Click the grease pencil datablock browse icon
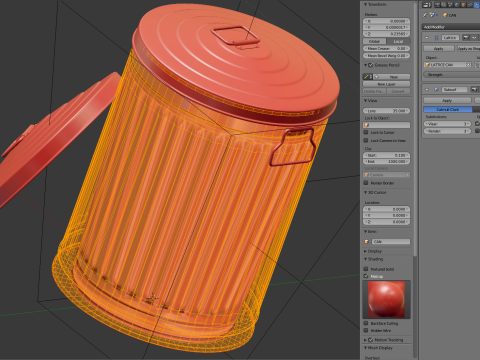This screenshot has height=360, width=480. pos(368,77)
